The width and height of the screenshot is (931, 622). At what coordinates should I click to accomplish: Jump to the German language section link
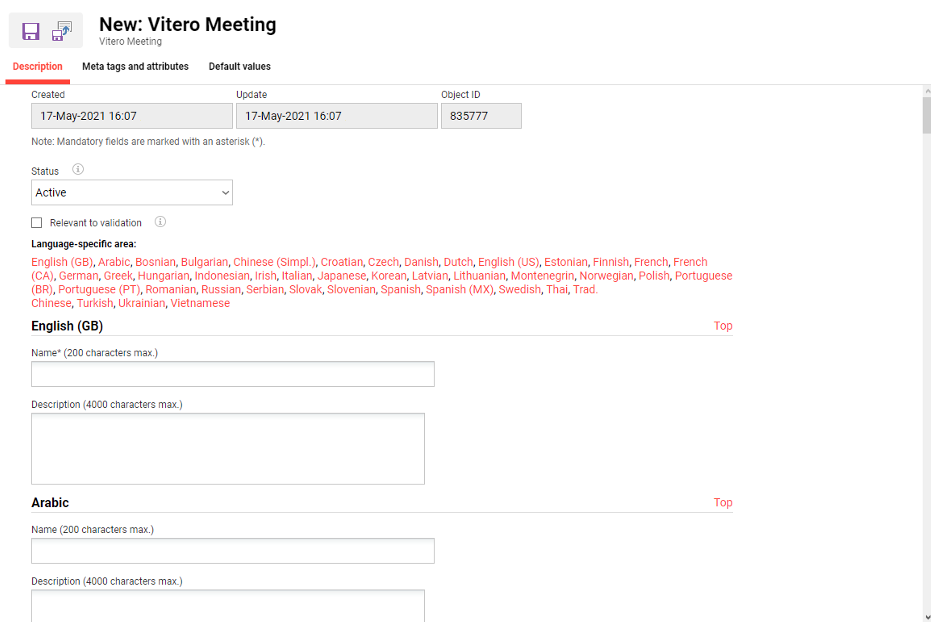tap(78, 276)
